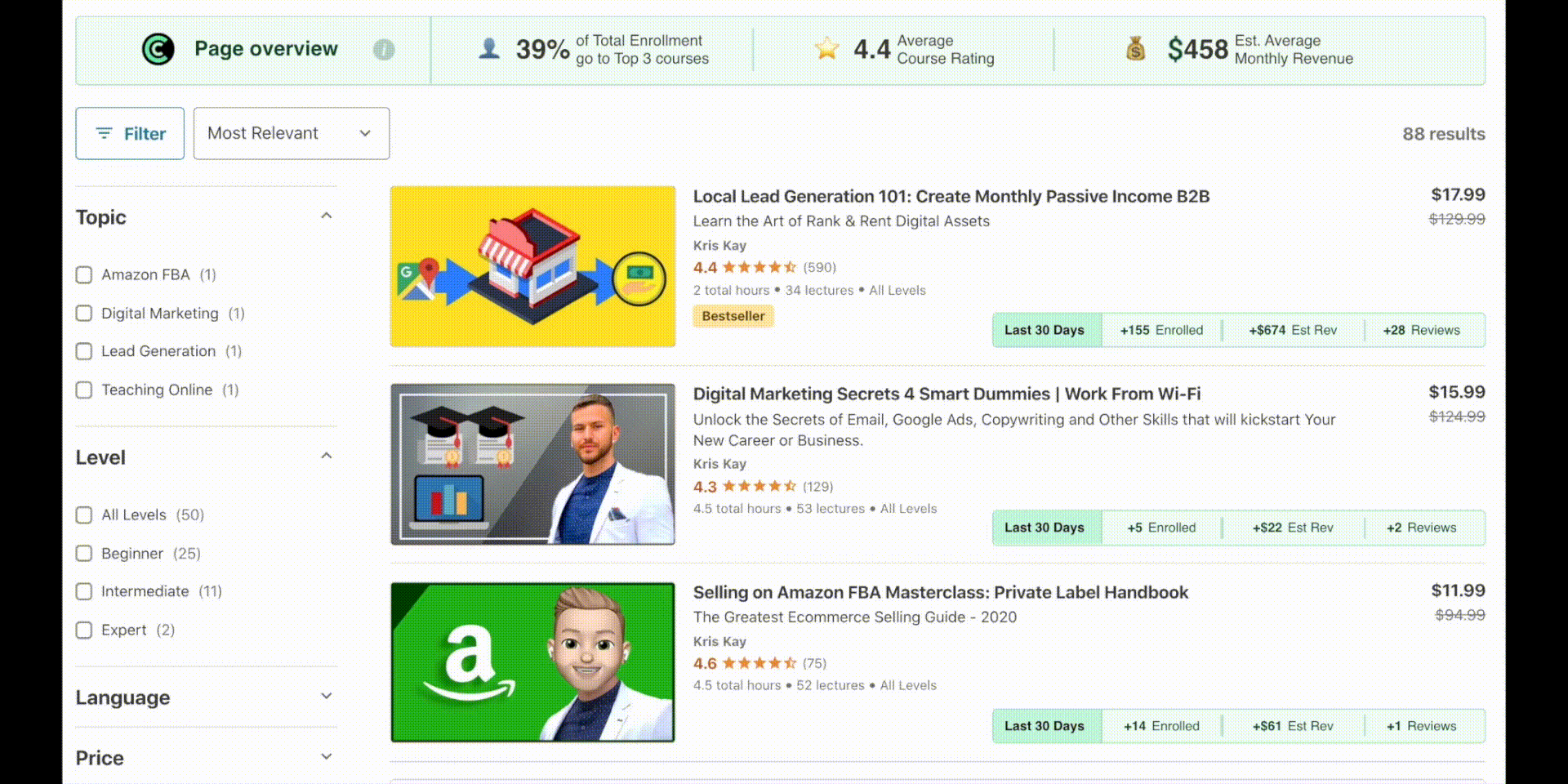Image resolution: width=1568 pixels, height=784 pixels.
Task: Click the Bestseller badge on first course
Action: coord(733,316)
